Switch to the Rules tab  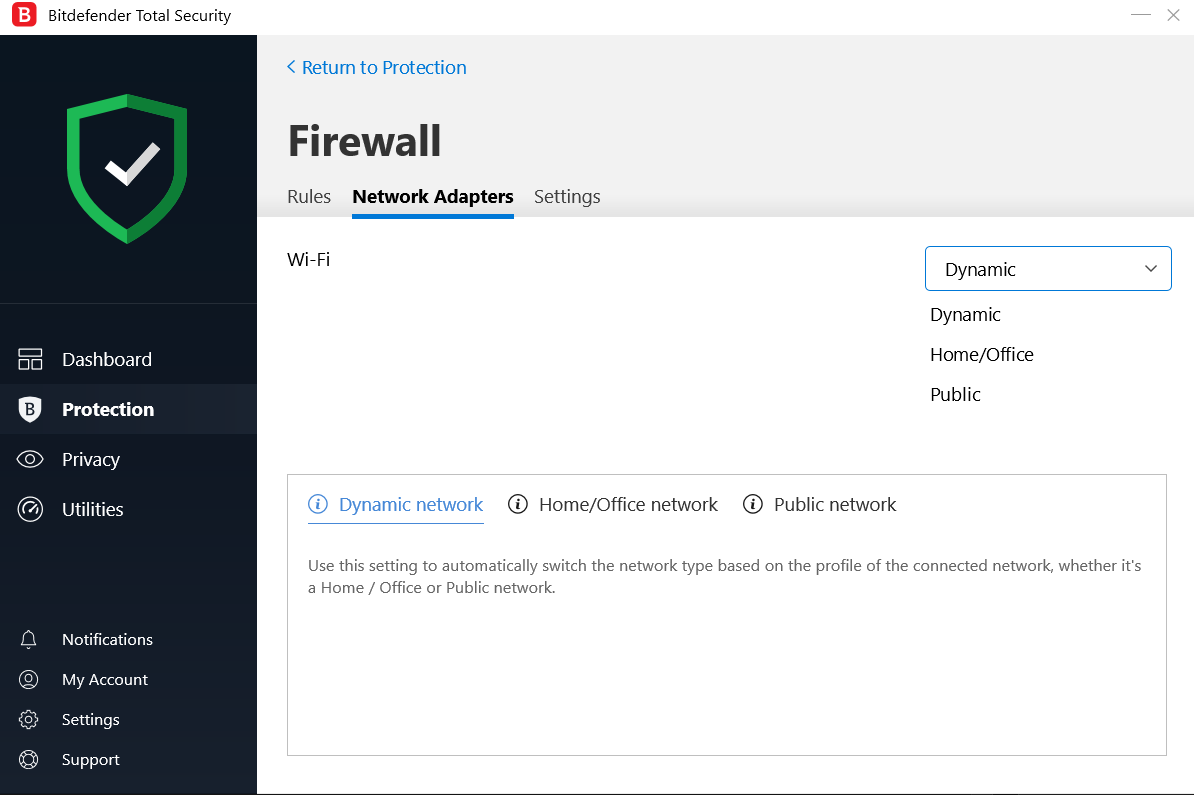click(x=309, y=197)
